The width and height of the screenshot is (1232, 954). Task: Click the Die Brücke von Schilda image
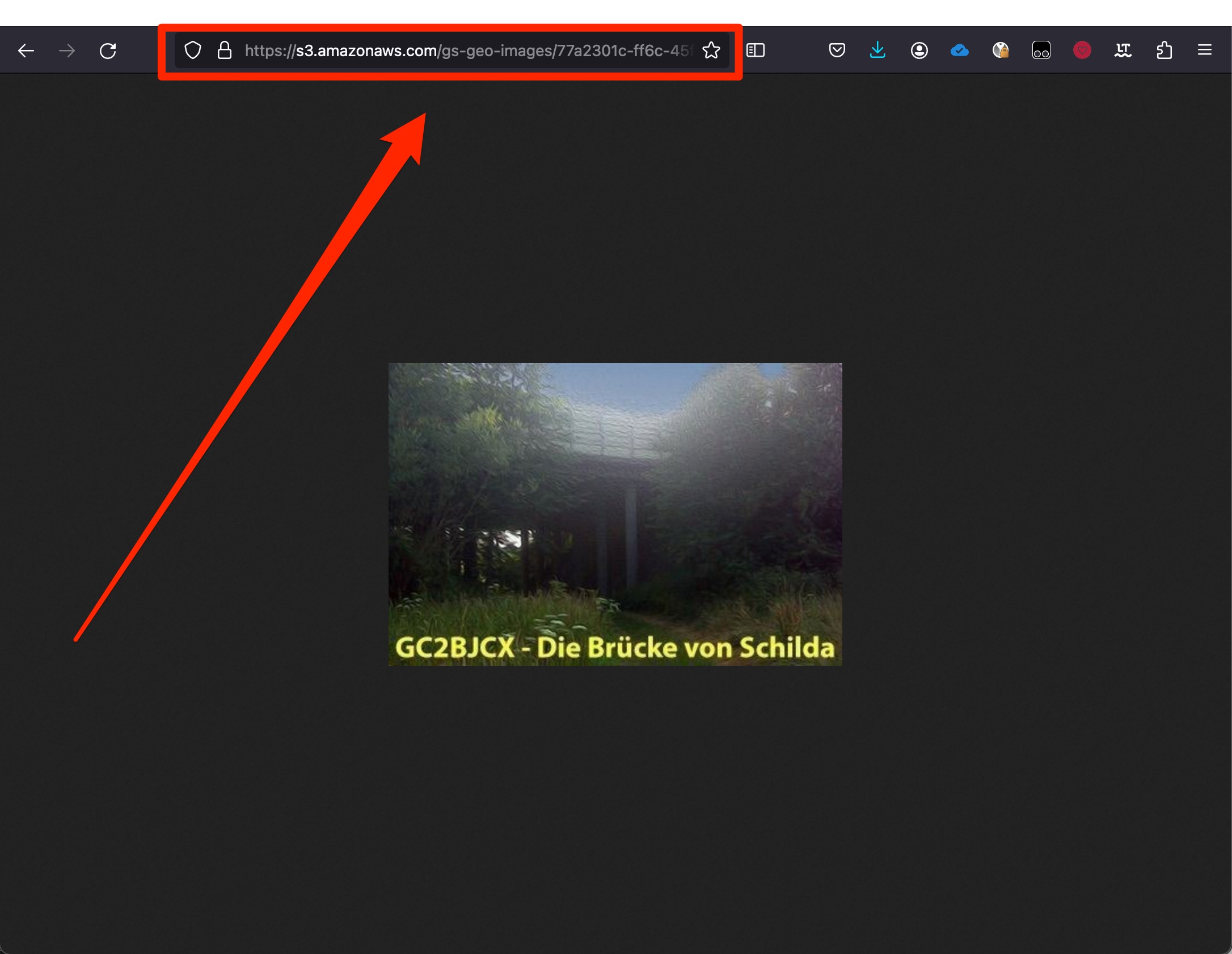click(615, 514)
